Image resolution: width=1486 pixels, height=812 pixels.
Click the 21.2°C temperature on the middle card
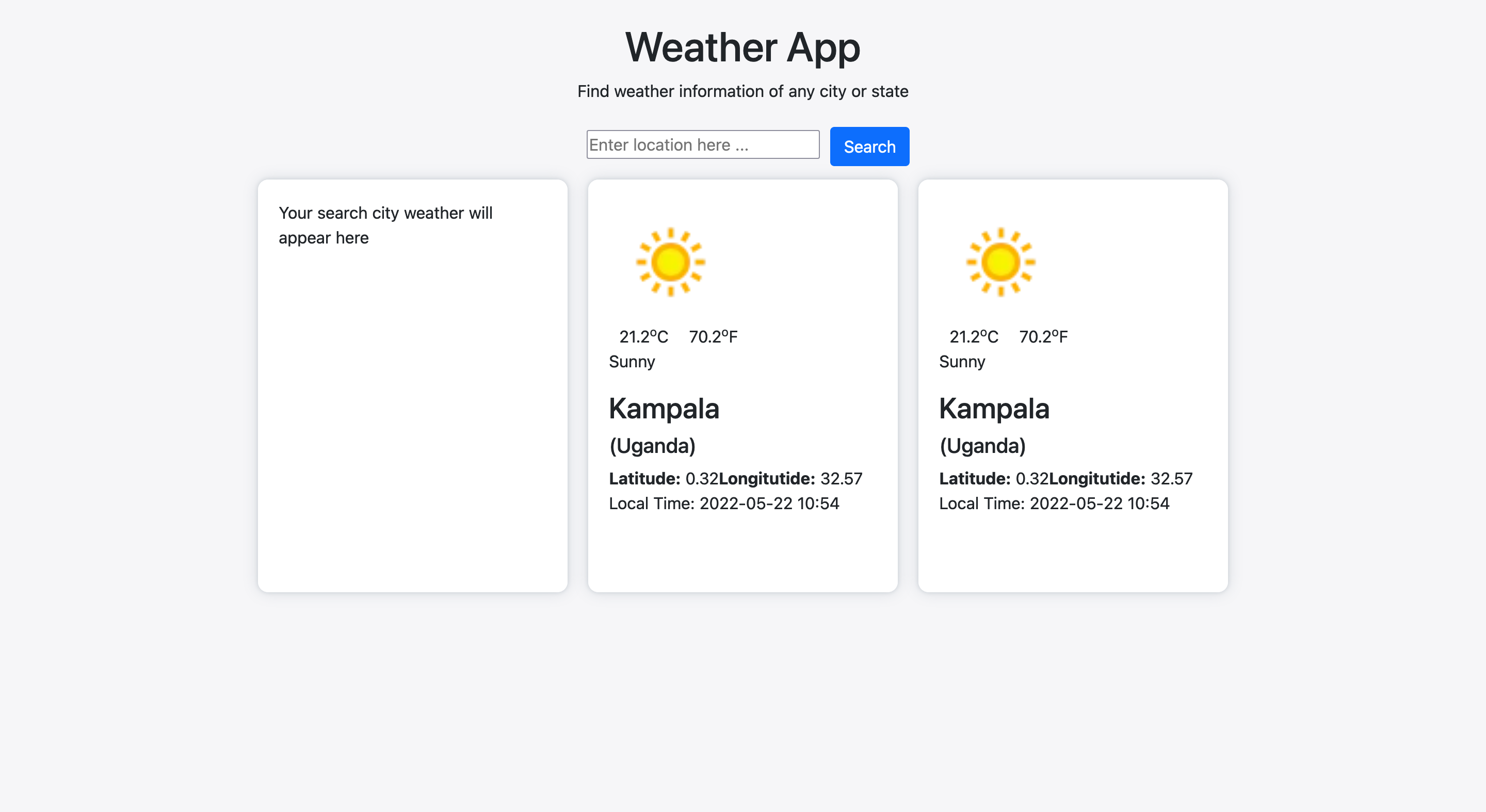(643, 337)
